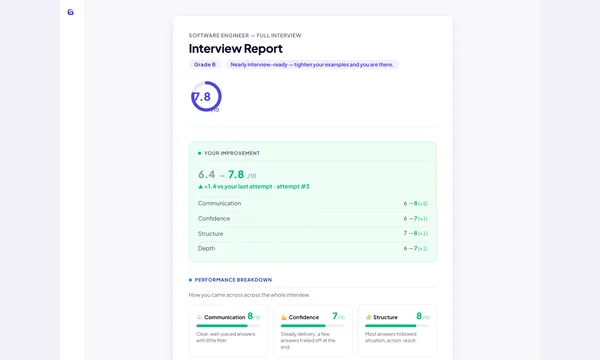Click the Structure improvement row label

tap(210, 233)
